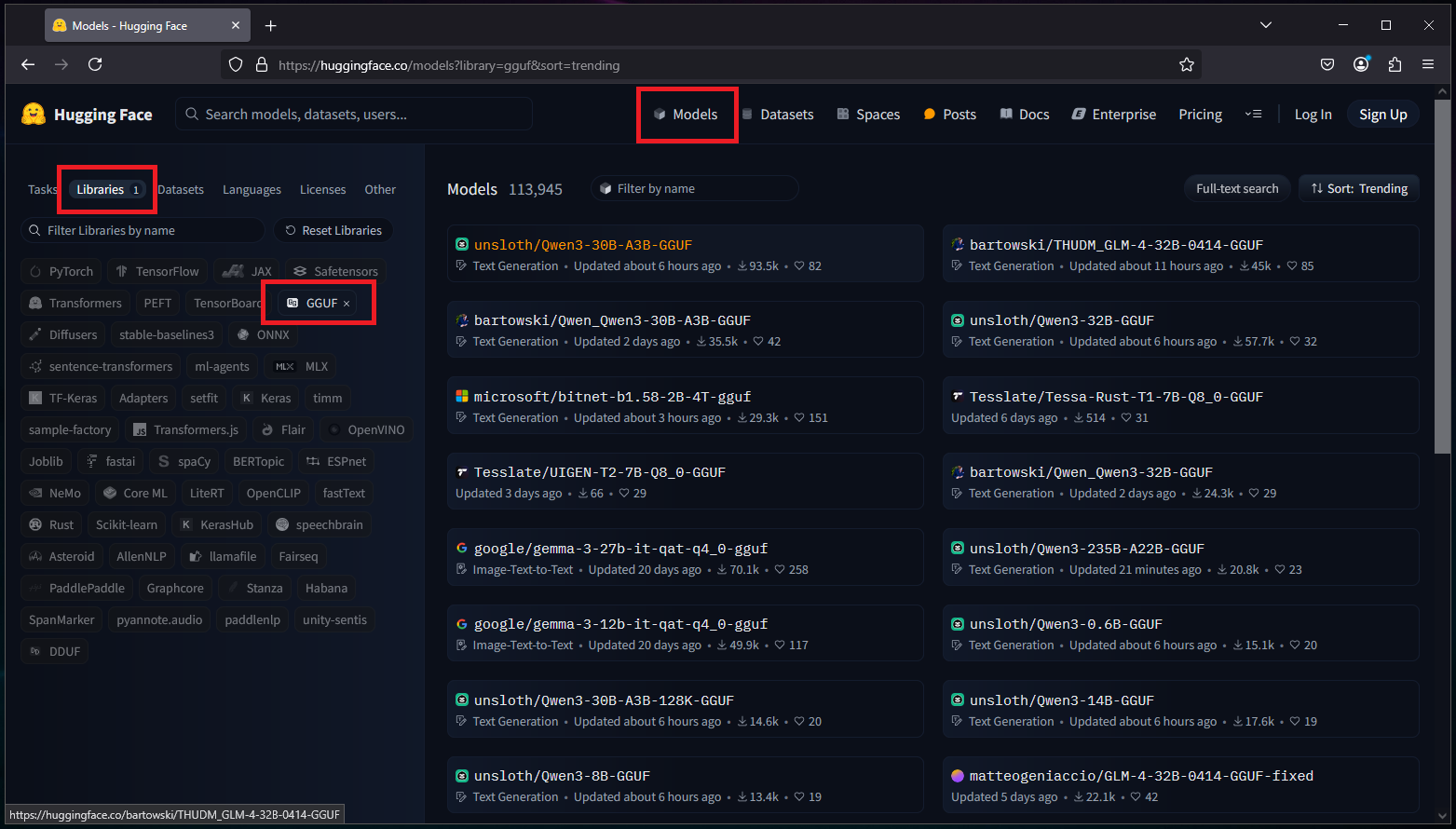The width and height of the screenshot is (1456, 829).
Task: Open the list all tabs chevron
Action: click(1266, 25)
